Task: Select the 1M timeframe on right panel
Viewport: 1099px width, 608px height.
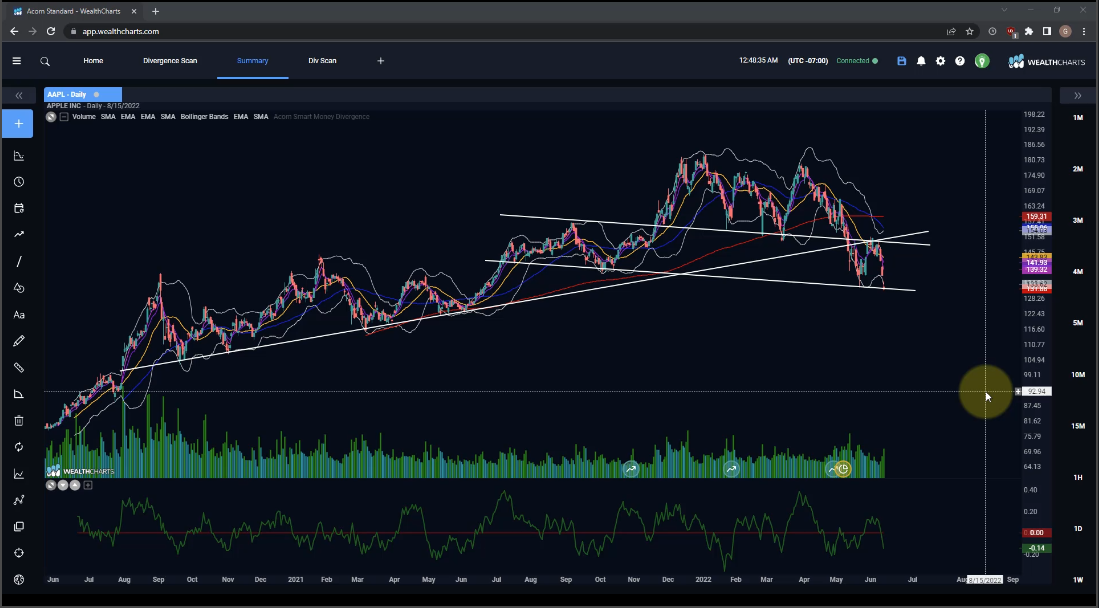Action: click(1078, 117)
